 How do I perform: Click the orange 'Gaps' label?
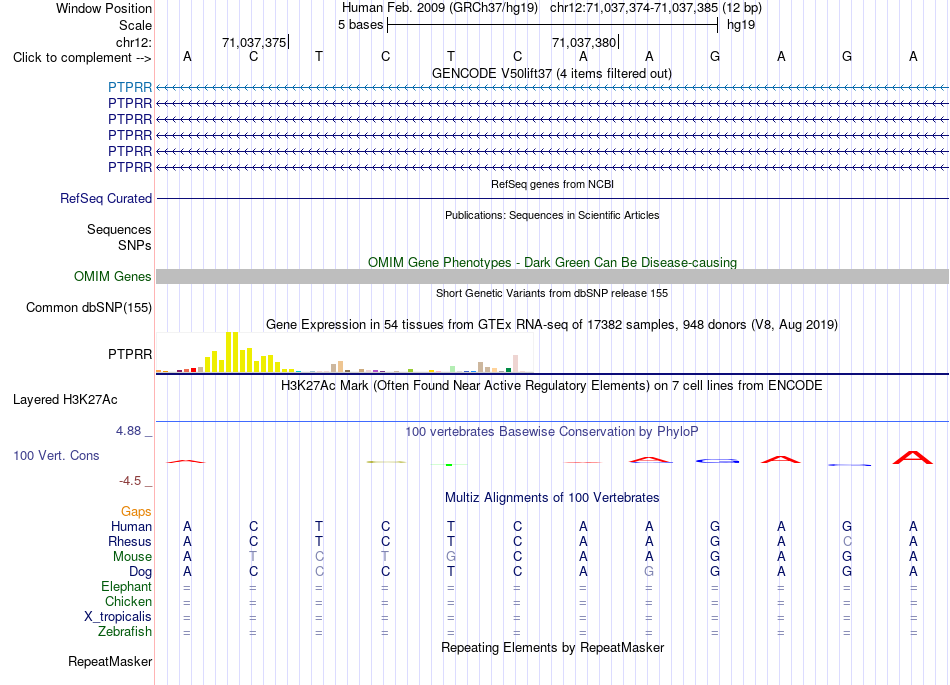point(136,512)
